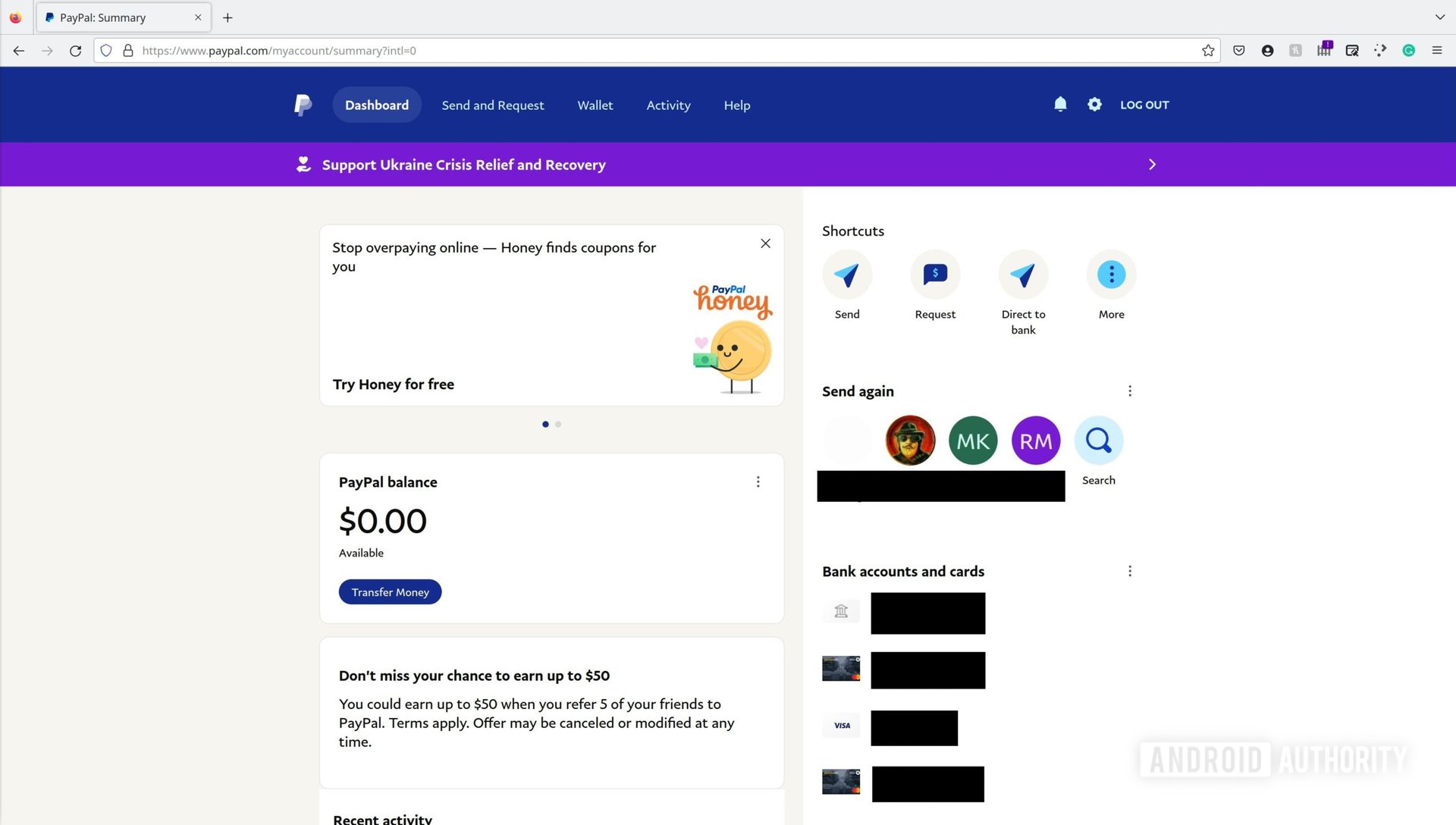Open the Activity tab
Screen dimensions: 1456x825
tap(668, 104)
